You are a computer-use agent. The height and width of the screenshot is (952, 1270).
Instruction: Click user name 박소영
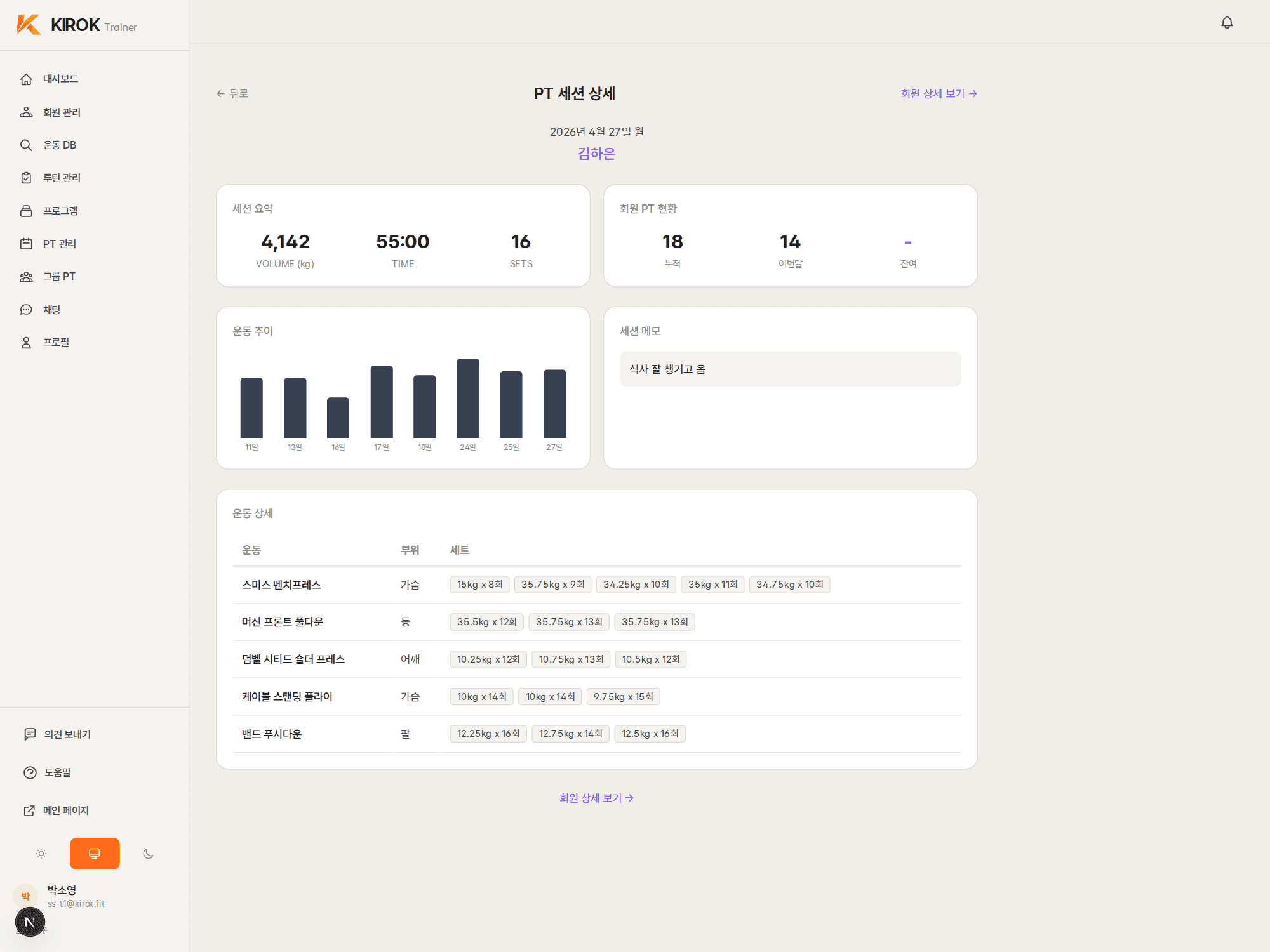point(62,890)
